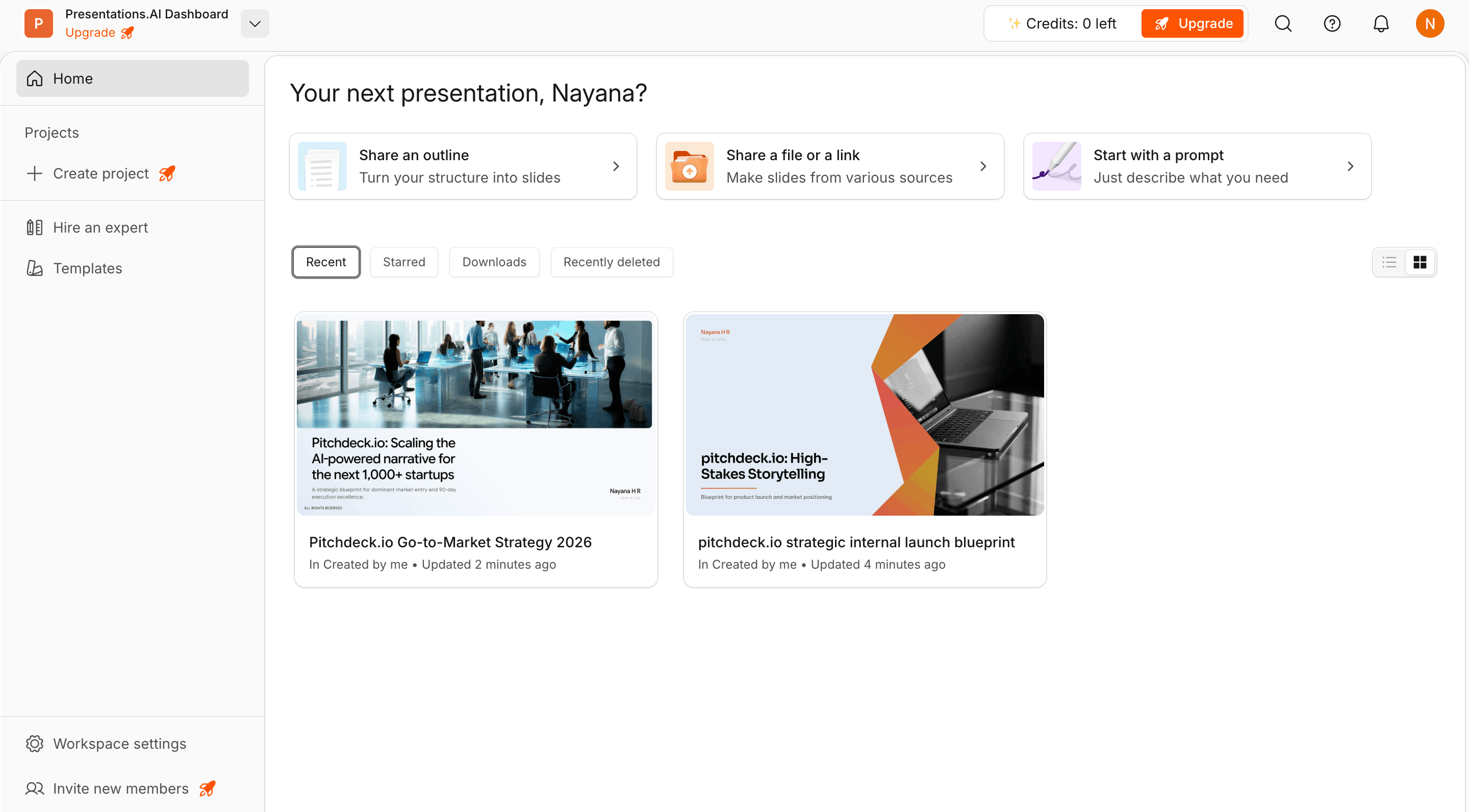Open Workspace settings gear
Screen dimensions: 1469x812
click(x=34, y=743)
